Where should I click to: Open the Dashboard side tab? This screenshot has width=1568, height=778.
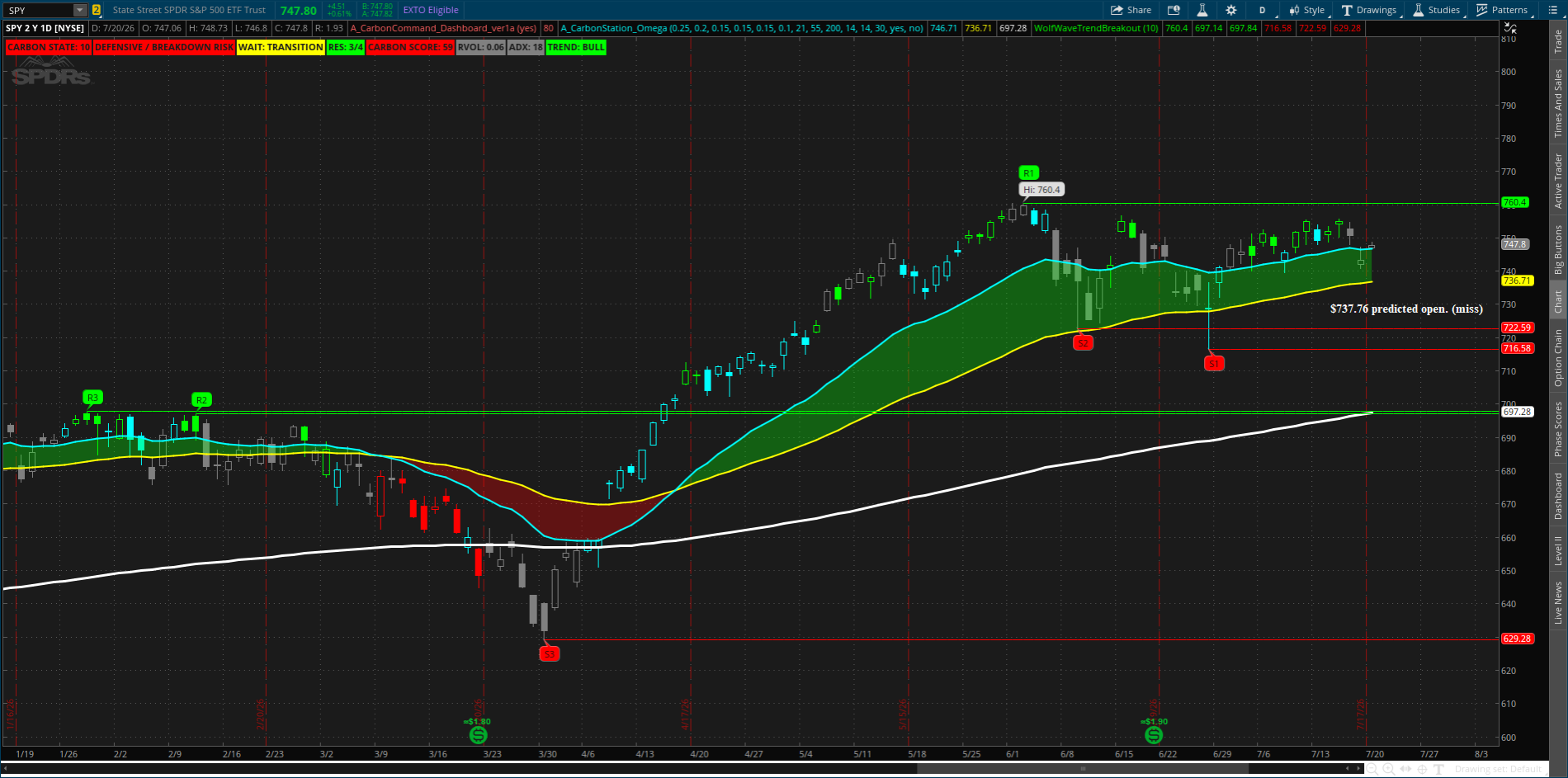click(x=1558, y=496)
